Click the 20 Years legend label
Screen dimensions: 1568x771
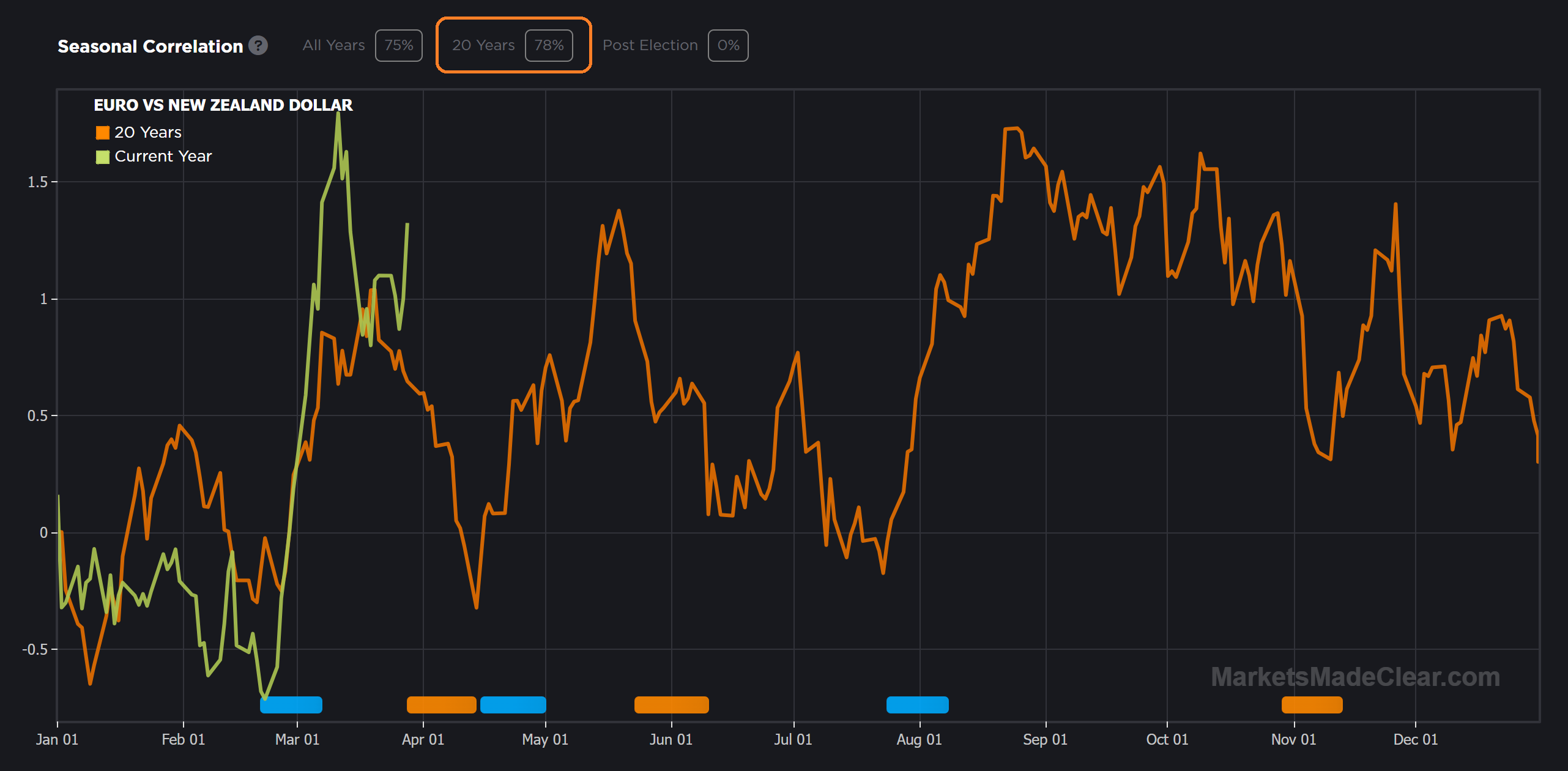[148, 132]
